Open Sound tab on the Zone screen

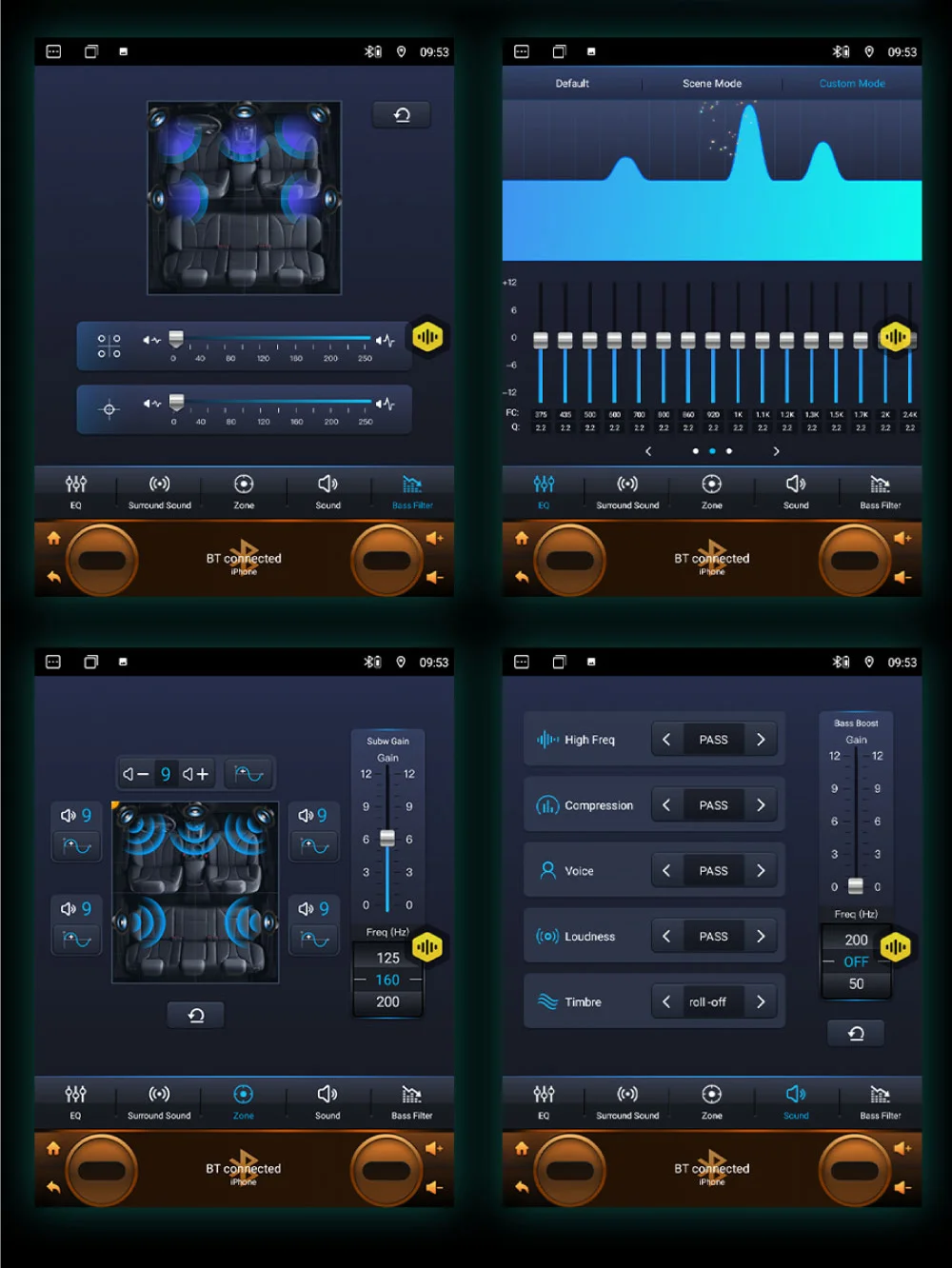click(327, 1102)
